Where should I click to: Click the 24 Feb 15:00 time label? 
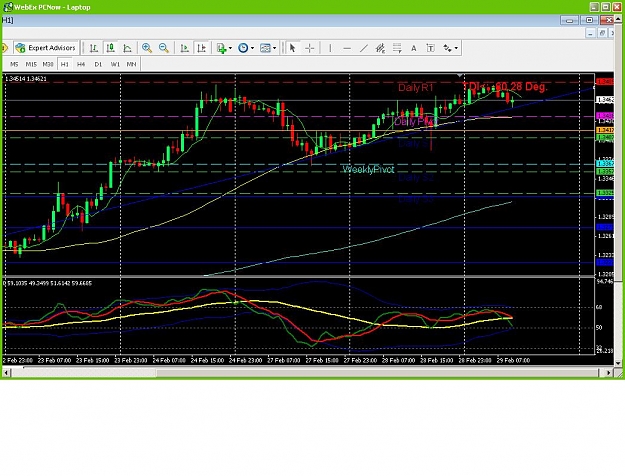point(207,360)
